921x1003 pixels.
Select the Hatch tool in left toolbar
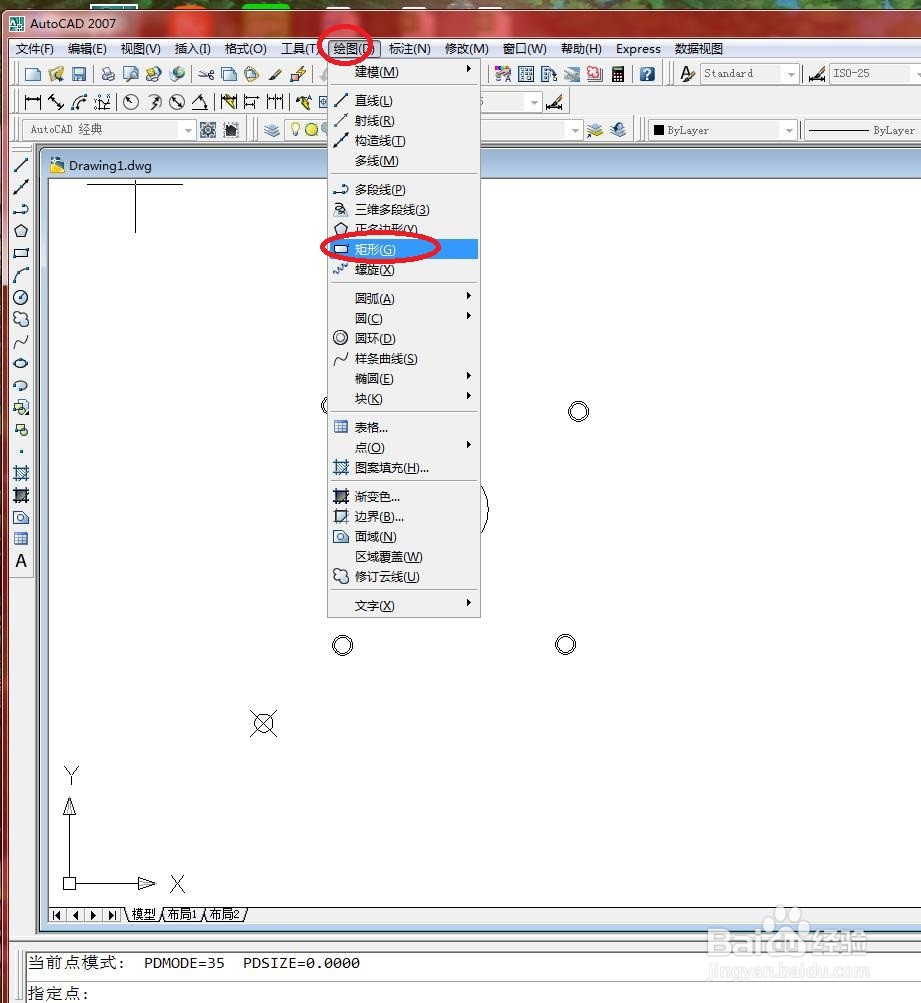pyautogui.click(x=21, y=473)
